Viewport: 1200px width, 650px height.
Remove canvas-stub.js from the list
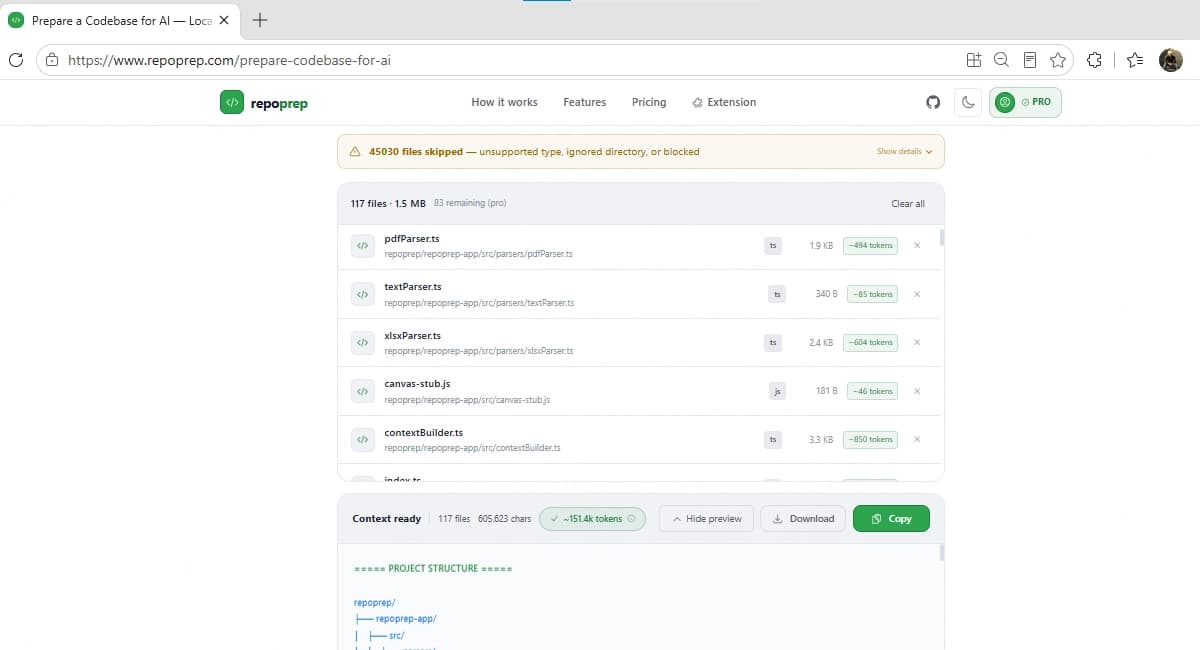tap(917, 391)
